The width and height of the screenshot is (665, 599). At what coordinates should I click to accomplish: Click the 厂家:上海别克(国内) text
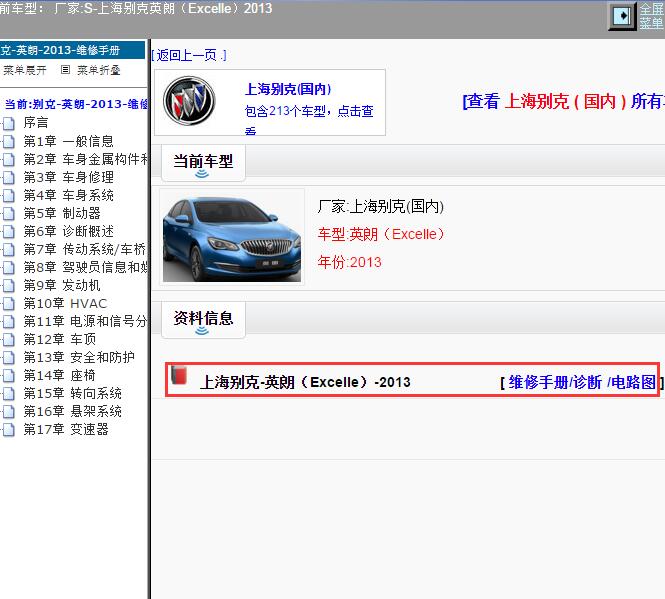(381, 207)
